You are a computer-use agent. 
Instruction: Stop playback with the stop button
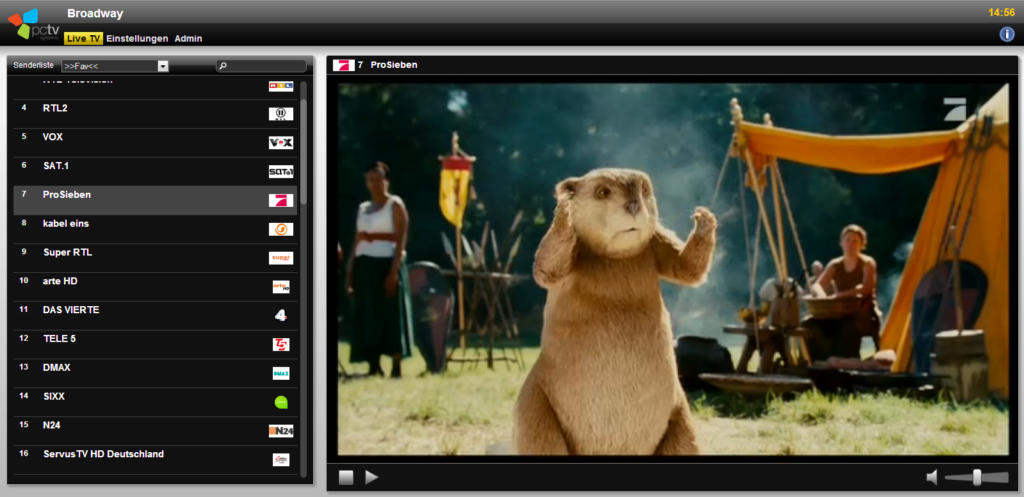346,477
